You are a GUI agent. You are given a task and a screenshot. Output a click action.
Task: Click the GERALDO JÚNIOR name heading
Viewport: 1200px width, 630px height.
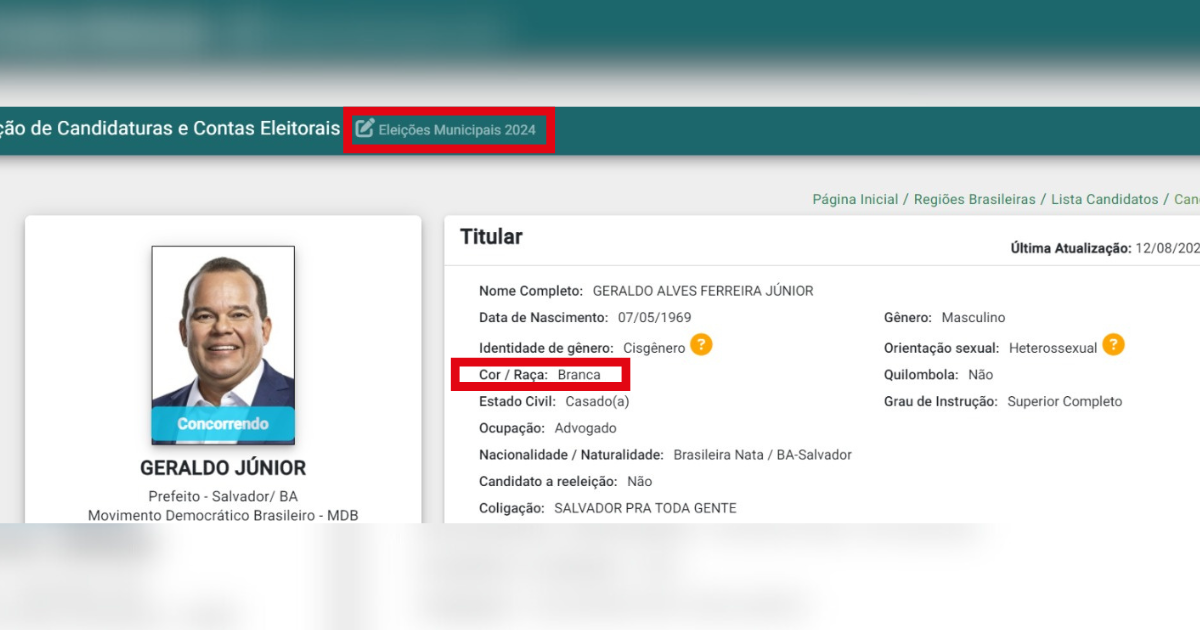point(223,468)
